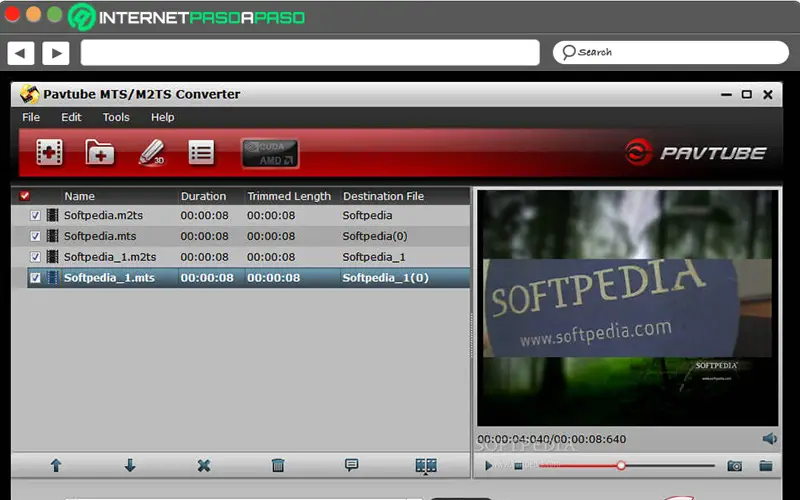The image size is (800, 500).
Task: Click the Add from folder icon
Action: 99,152
